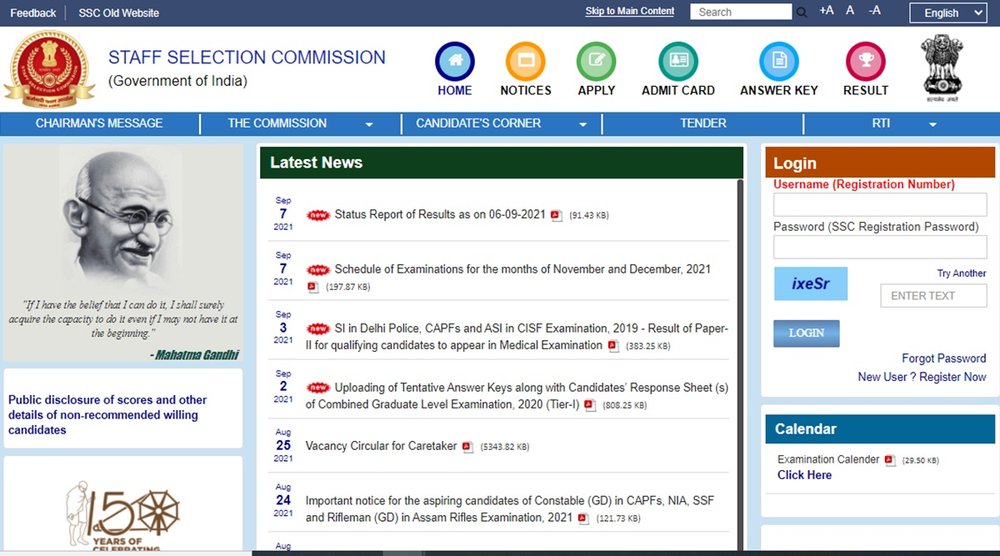This screenshot has height=556, width=1000.
Task: Open the TENDER menu item
Action: coord(703,123)
